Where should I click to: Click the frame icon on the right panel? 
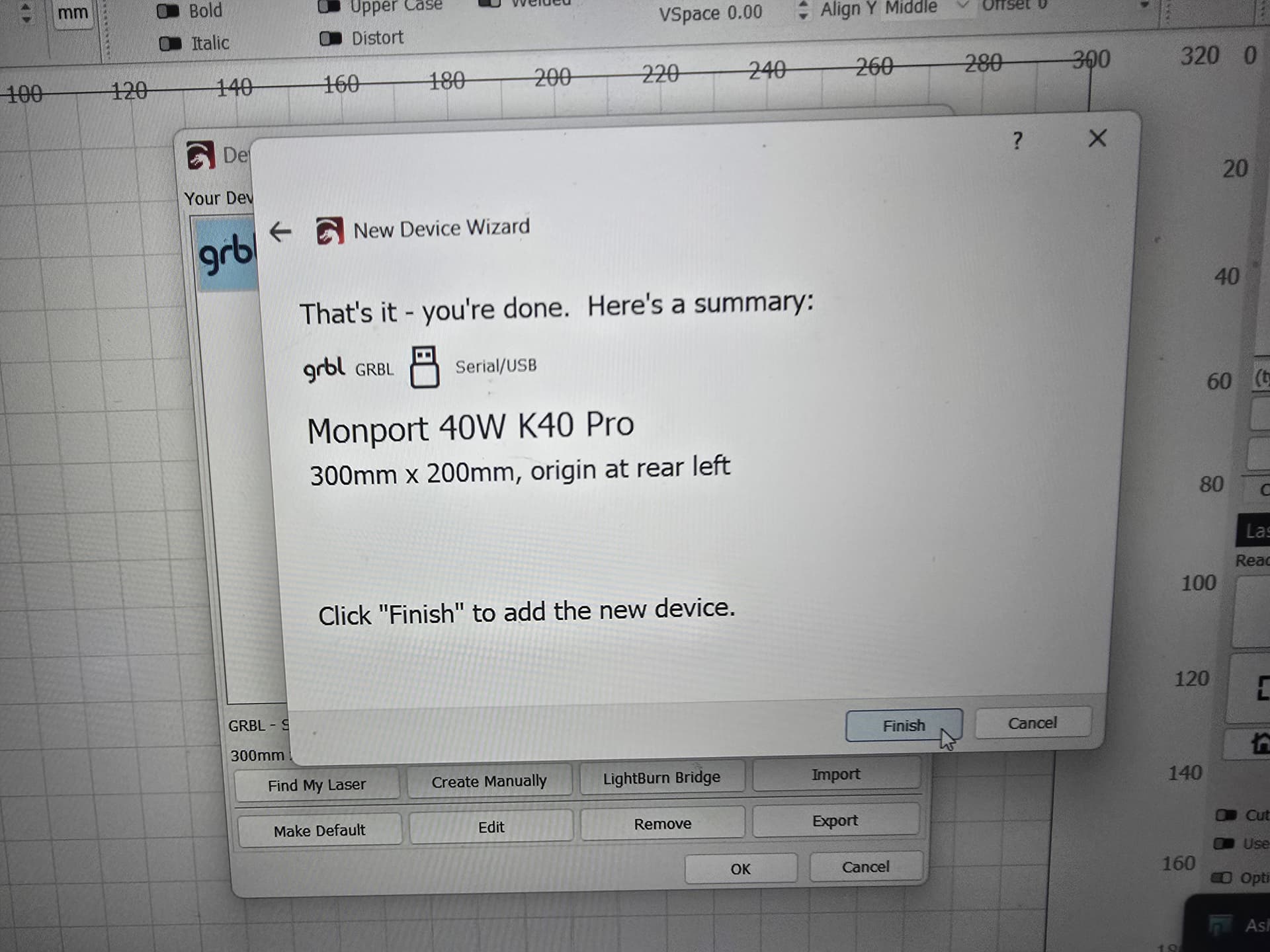1262,688
